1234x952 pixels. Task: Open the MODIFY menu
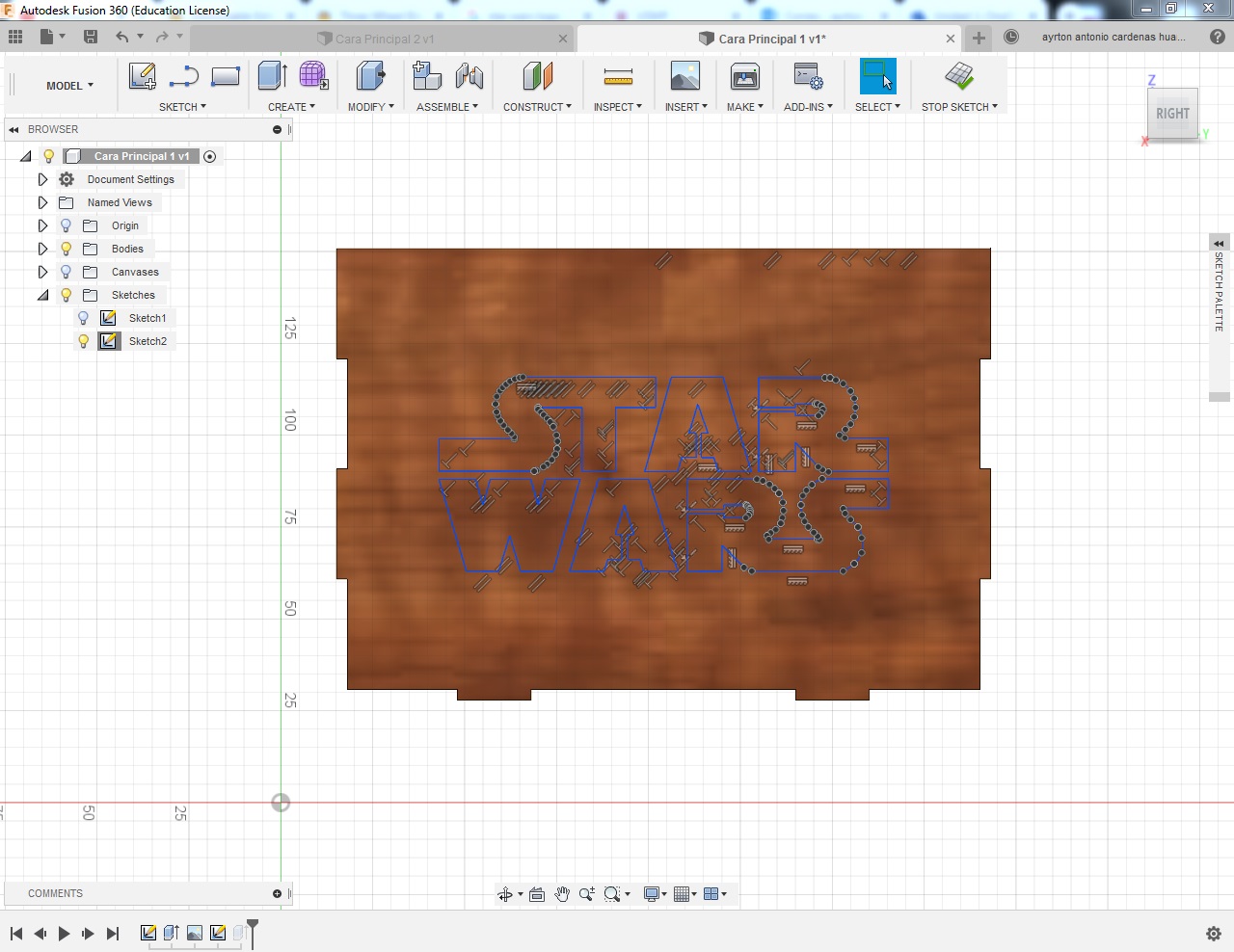point(370,107)
